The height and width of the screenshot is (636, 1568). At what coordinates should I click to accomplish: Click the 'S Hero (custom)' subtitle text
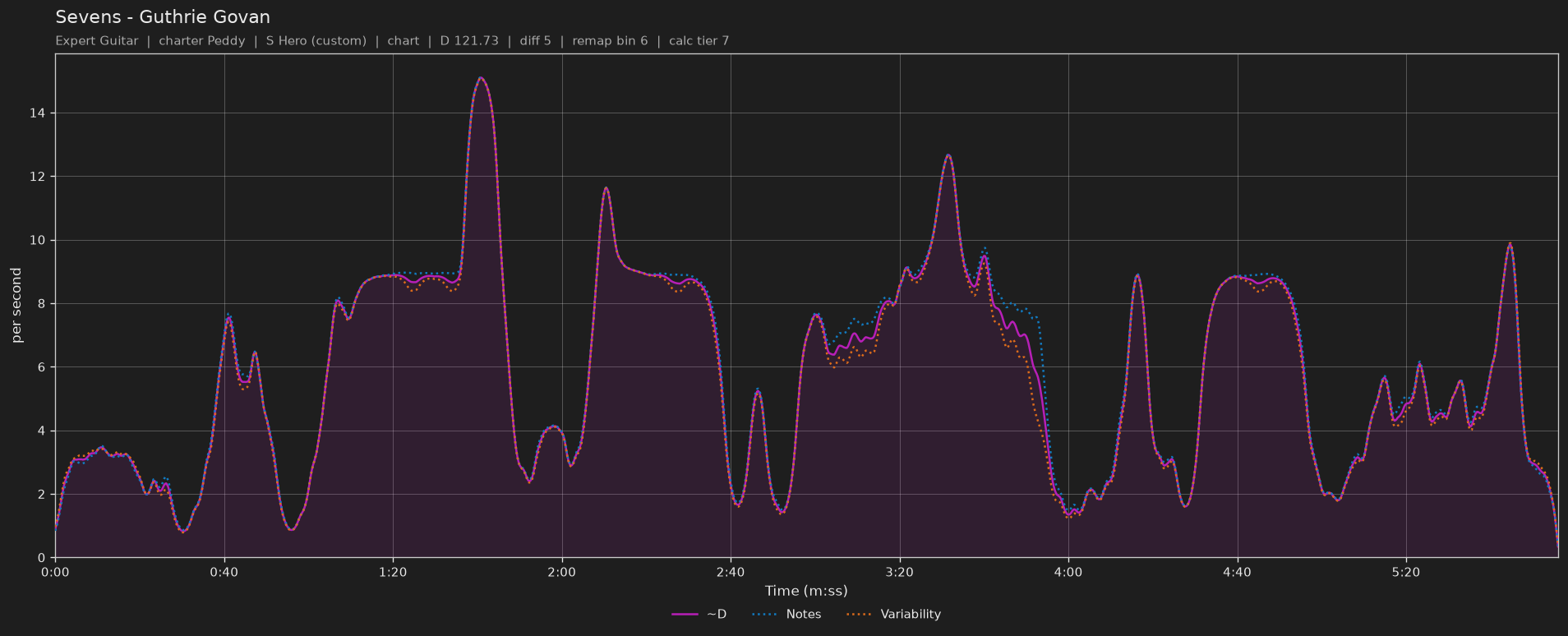[316, 41]
